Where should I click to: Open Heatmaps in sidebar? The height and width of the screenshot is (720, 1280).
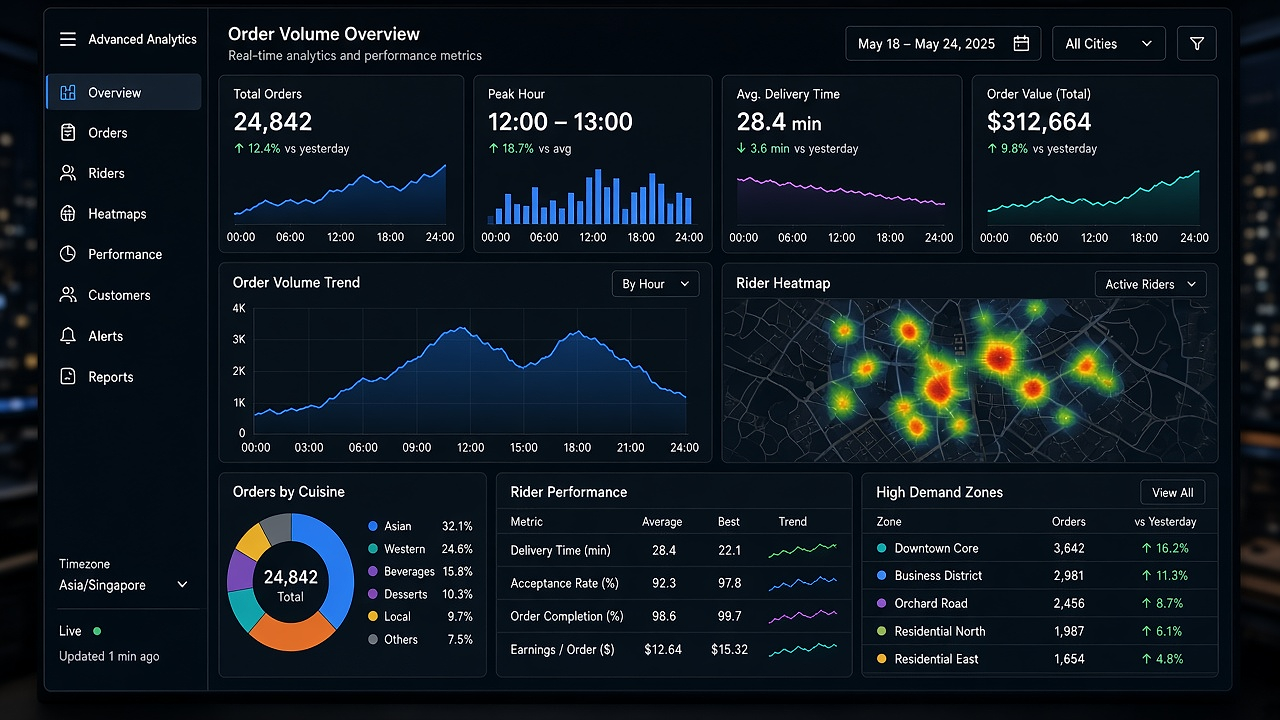[124, 214]
